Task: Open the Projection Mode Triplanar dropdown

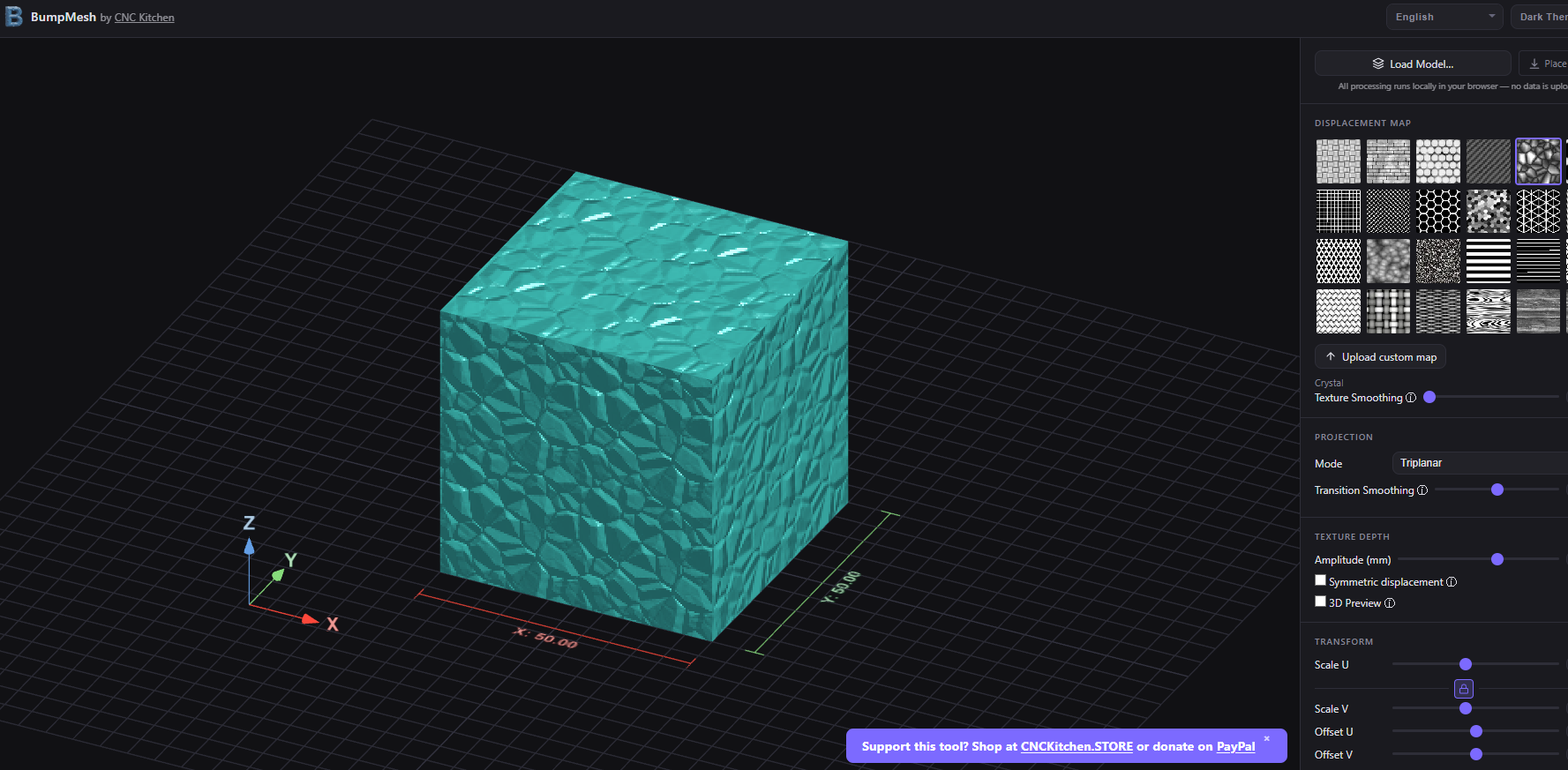Action: [x=1479, y=463]
